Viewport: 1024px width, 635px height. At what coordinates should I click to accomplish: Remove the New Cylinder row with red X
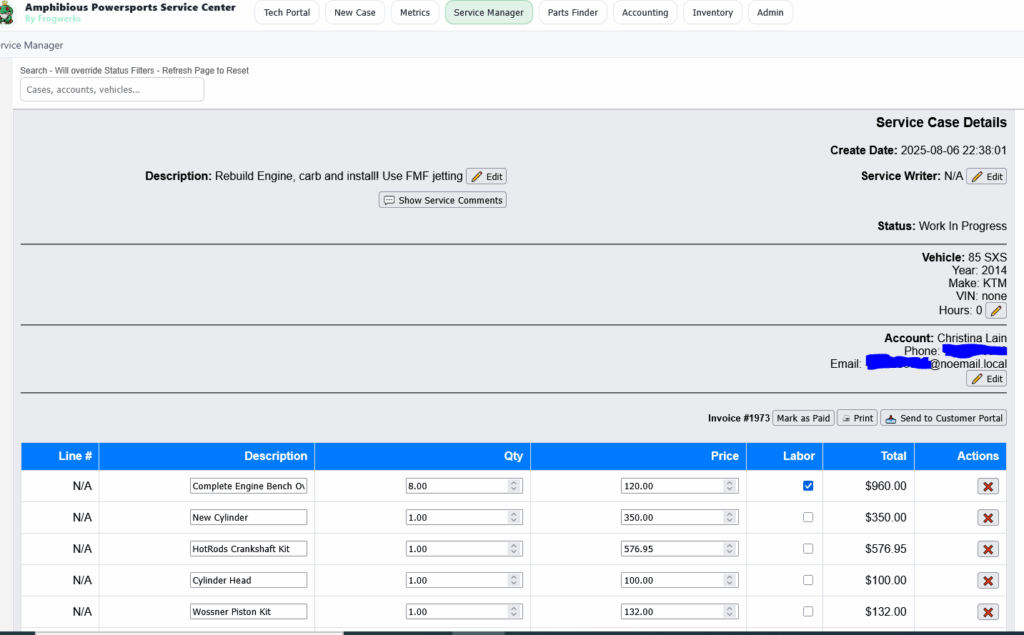tap(988, 518)
